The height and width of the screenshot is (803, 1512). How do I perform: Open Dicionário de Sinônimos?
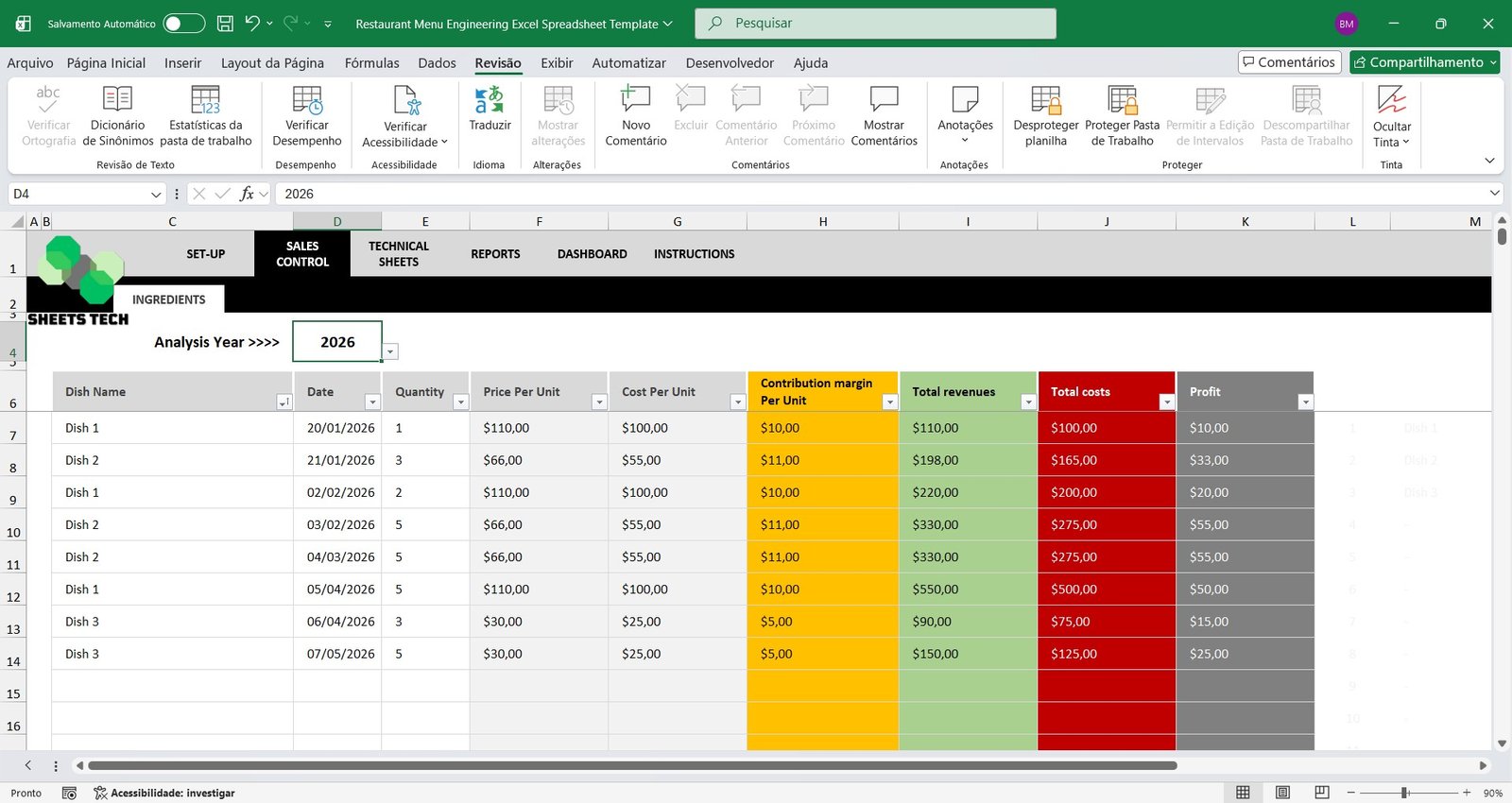(x=117, y=100)
